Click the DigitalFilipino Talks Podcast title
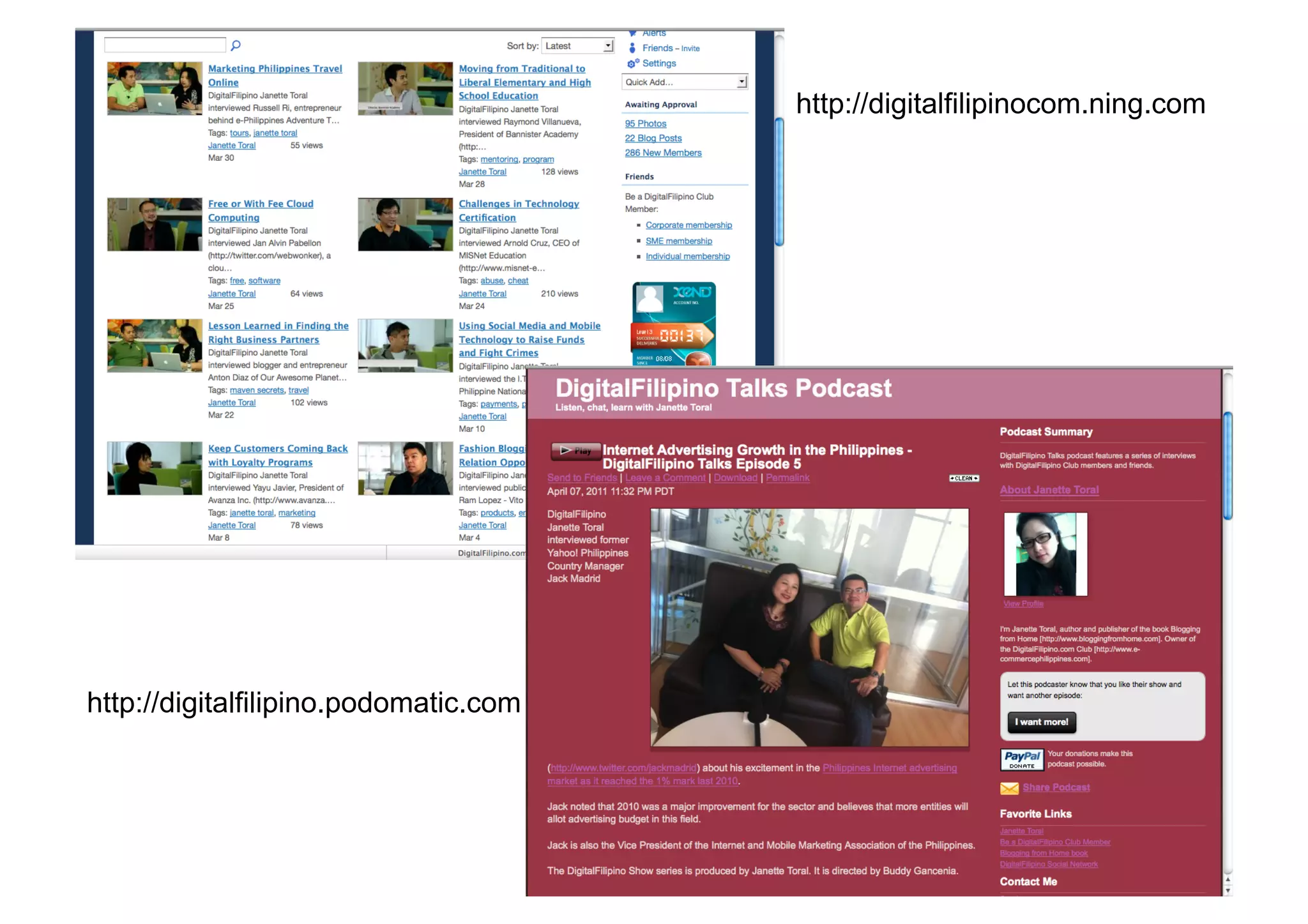This screenshot has width=1308, height=924. [723, 389]
